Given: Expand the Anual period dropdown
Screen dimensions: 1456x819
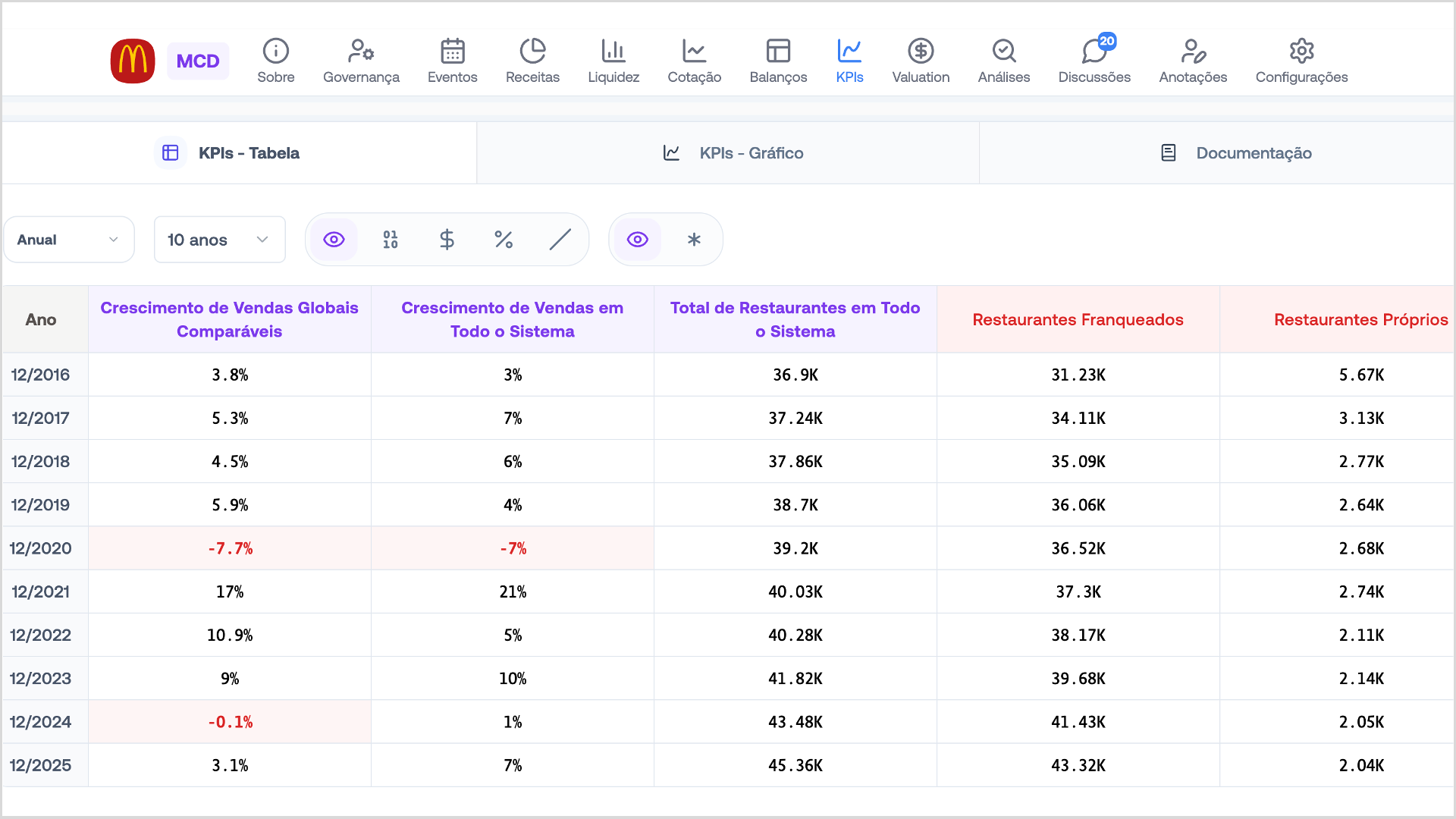Looking at the screenshot, I should 69,240.
